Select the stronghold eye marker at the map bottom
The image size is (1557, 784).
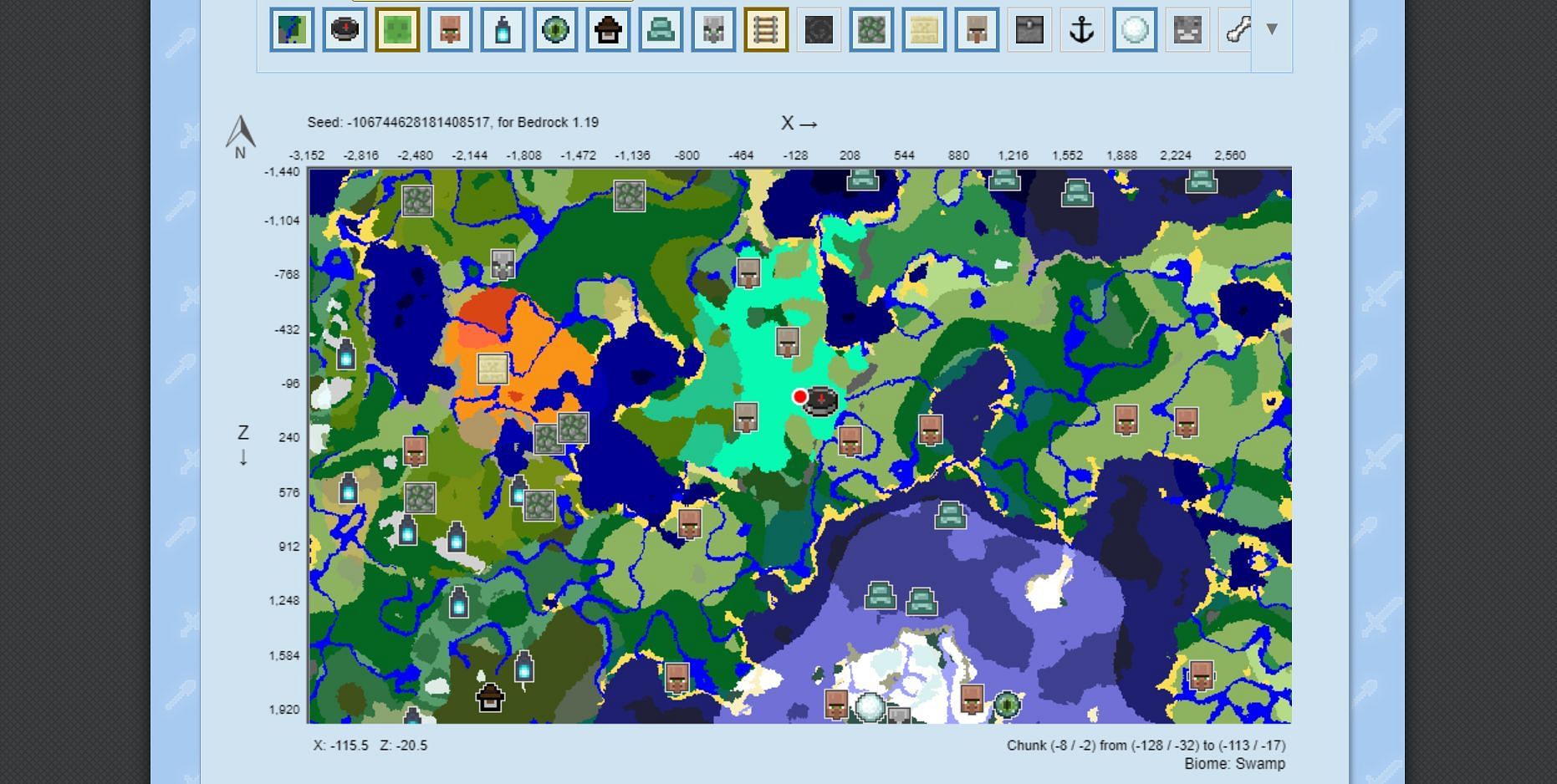coord(1008,705)
